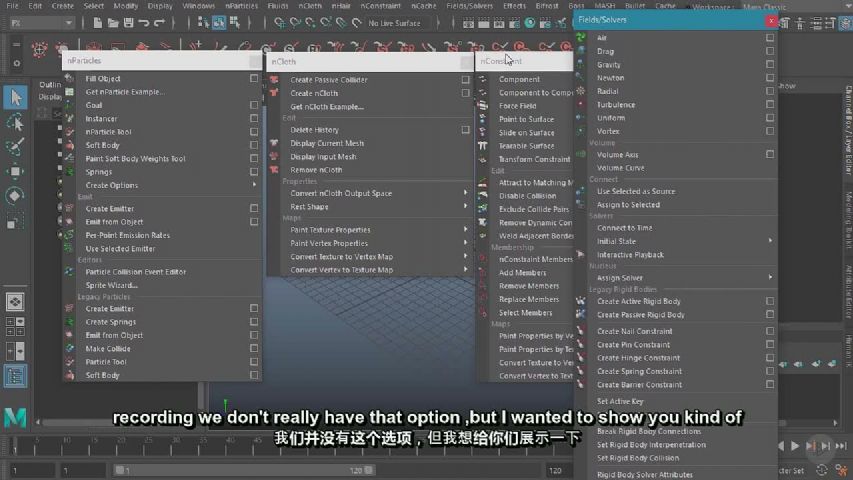Choose Particle Collision Event Editor
This screenshot has width=853, height=480.
(135, 272)
